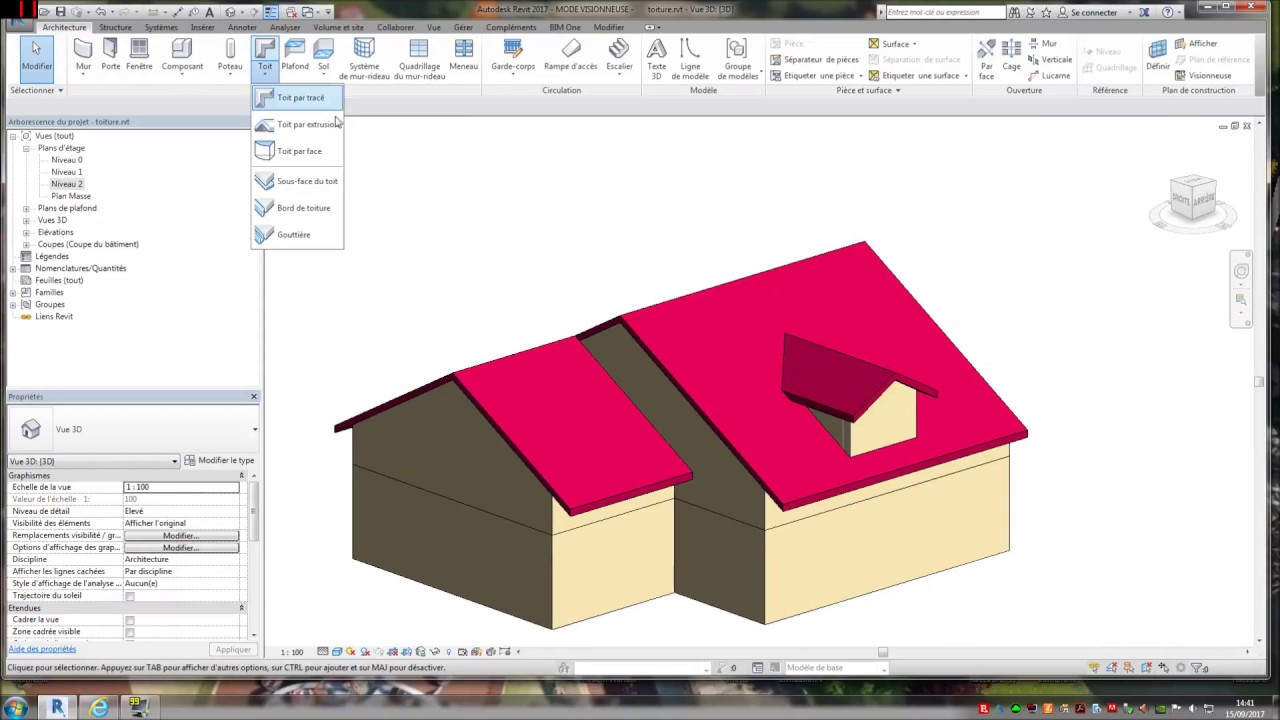Toggle Zone cadrée visible checkbox
1280x720 pixels.
click(130, 632)
